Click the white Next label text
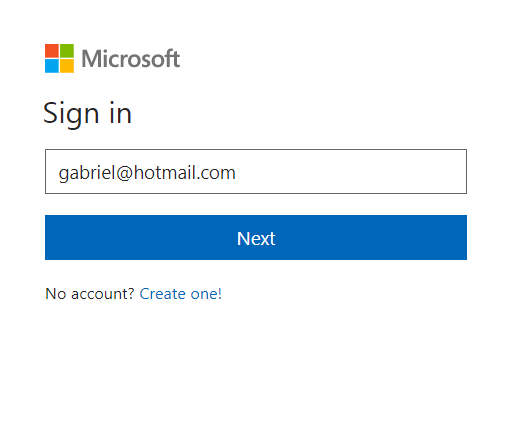 click(x=256, y=238)
